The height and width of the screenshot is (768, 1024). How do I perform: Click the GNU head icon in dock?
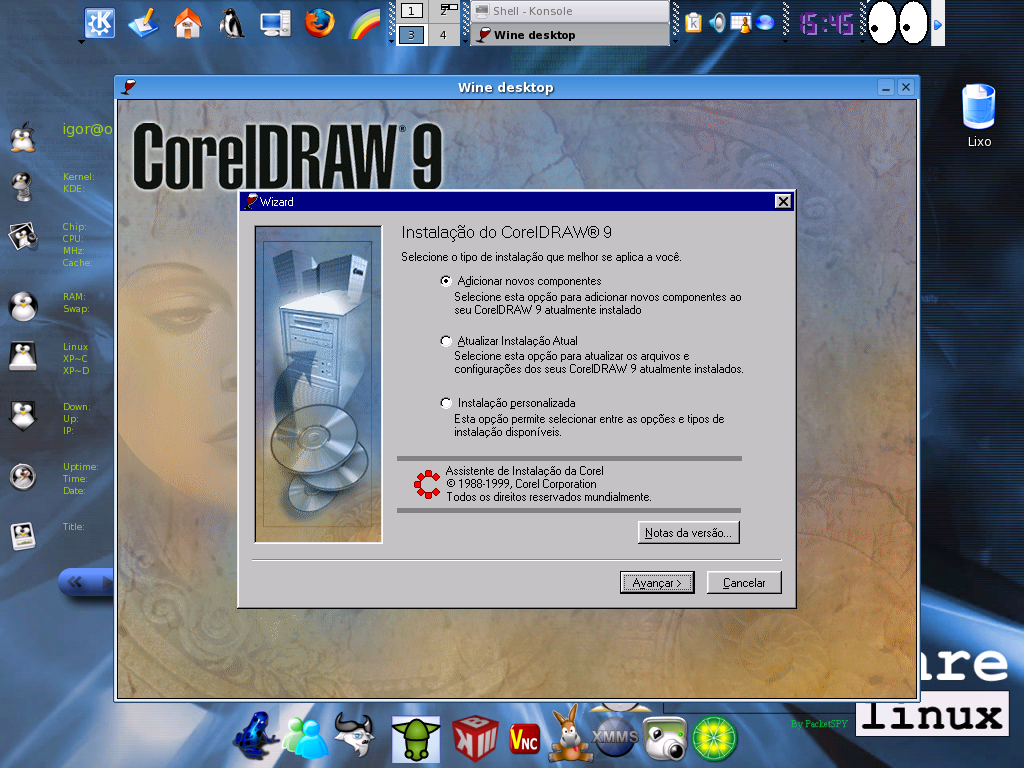(355, 735)
